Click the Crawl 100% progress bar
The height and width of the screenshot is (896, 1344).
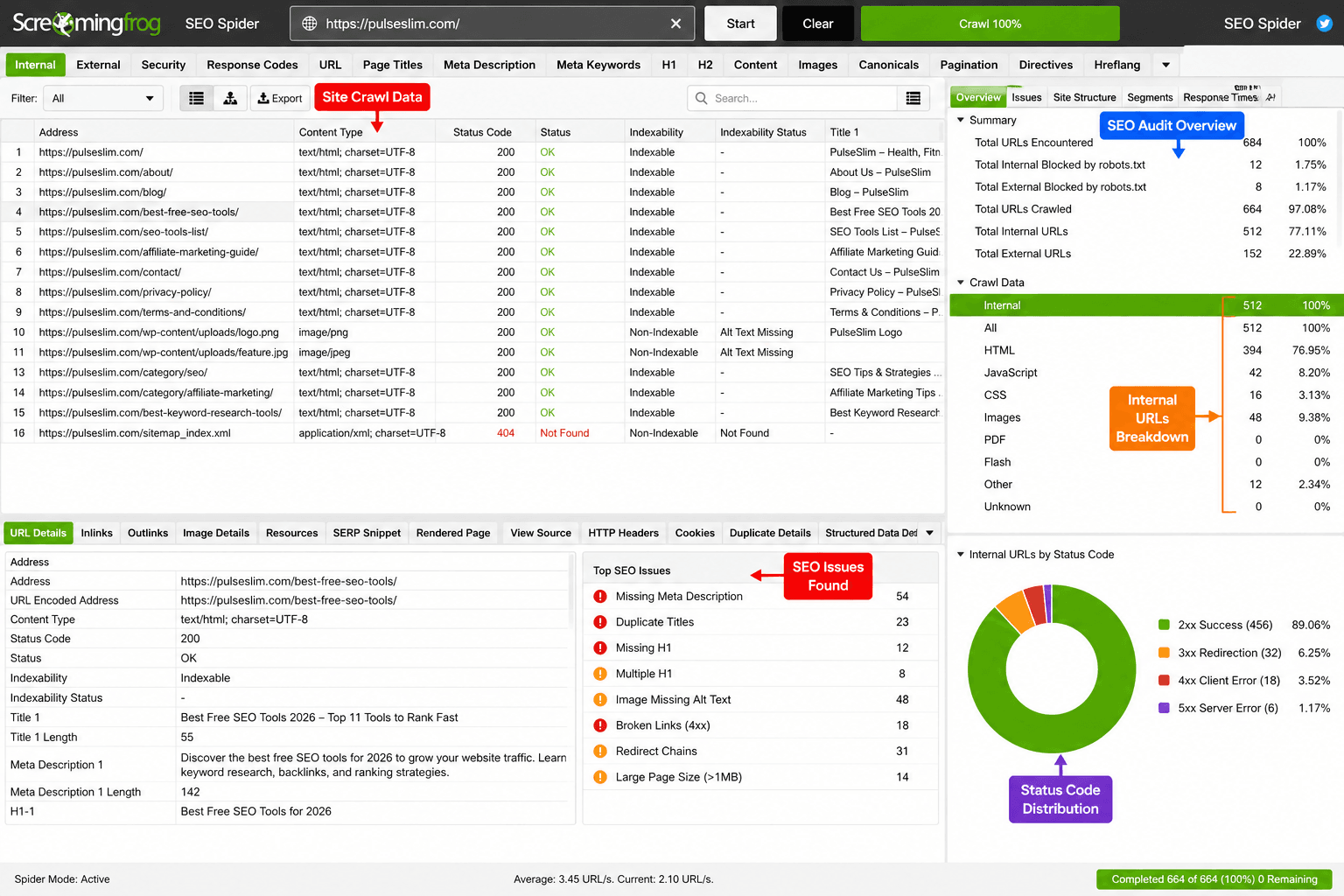(x=990, y=24)
